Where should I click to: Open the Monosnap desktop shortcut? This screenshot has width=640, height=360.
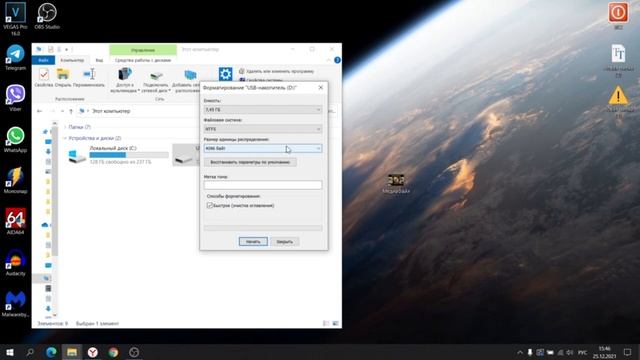(x=15, y=180)
